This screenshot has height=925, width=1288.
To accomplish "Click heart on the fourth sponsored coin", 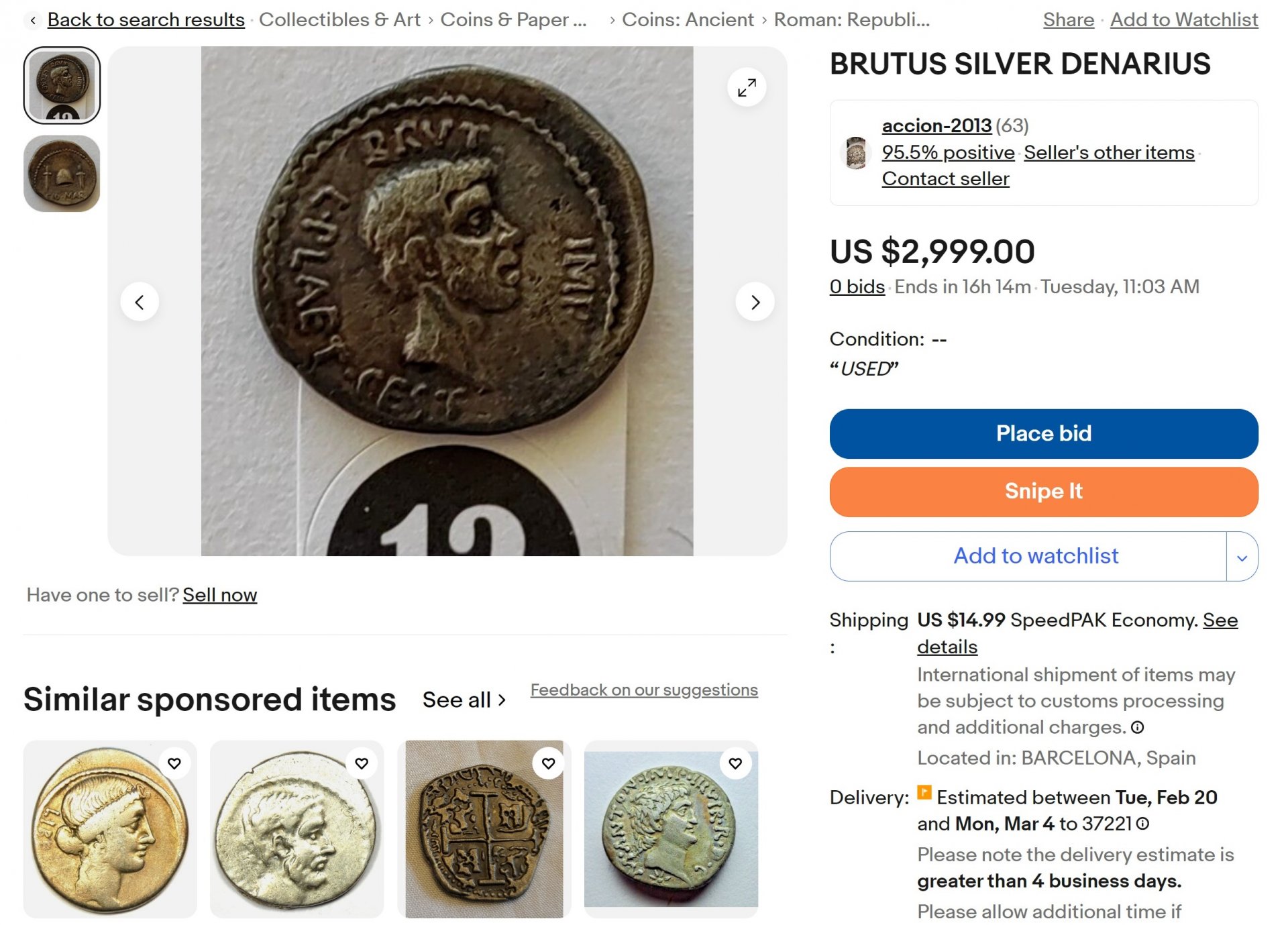I will point(735,763).
